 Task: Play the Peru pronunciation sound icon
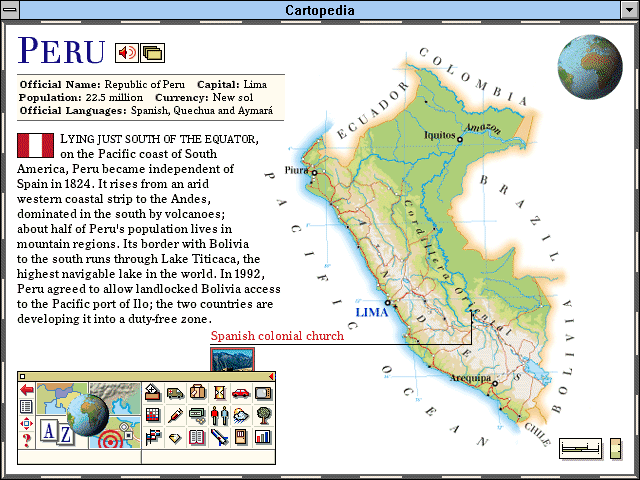[x=127, y=53]
